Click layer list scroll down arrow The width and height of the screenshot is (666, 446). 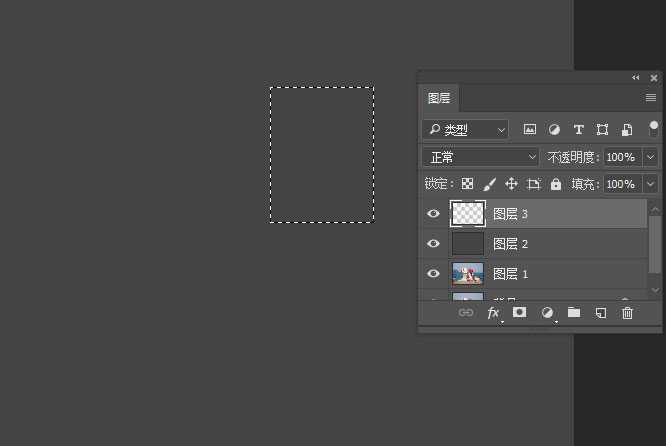655,290
